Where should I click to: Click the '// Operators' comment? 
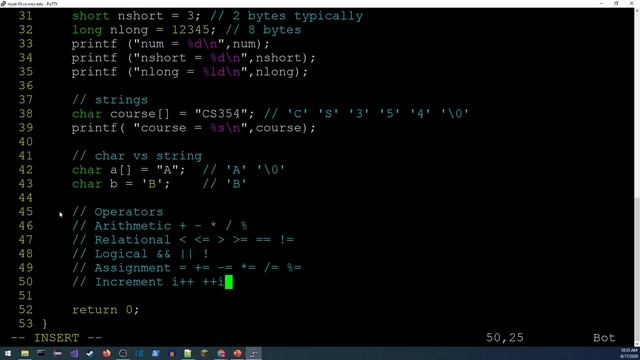click(x=118, y=212)
